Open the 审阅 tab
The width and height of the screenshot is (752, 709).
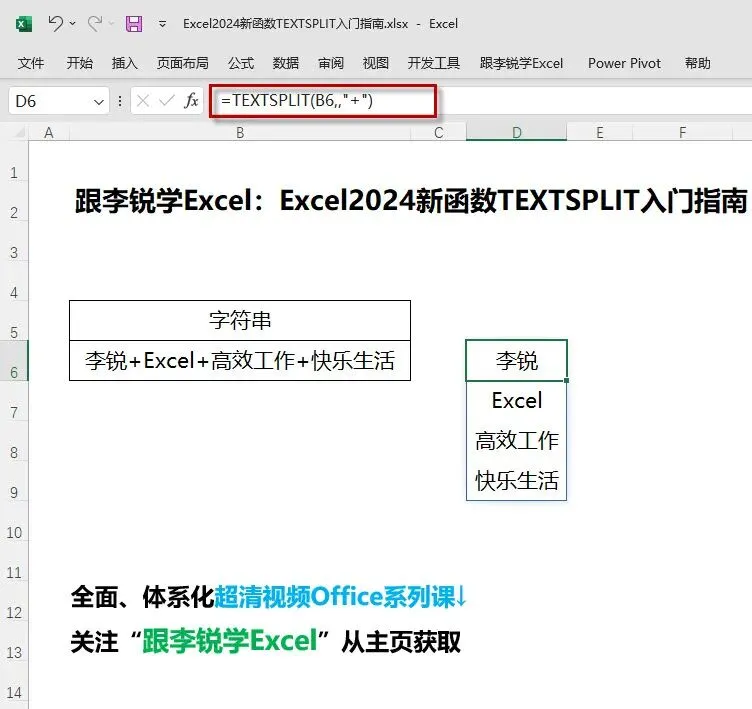pos(331,63)
